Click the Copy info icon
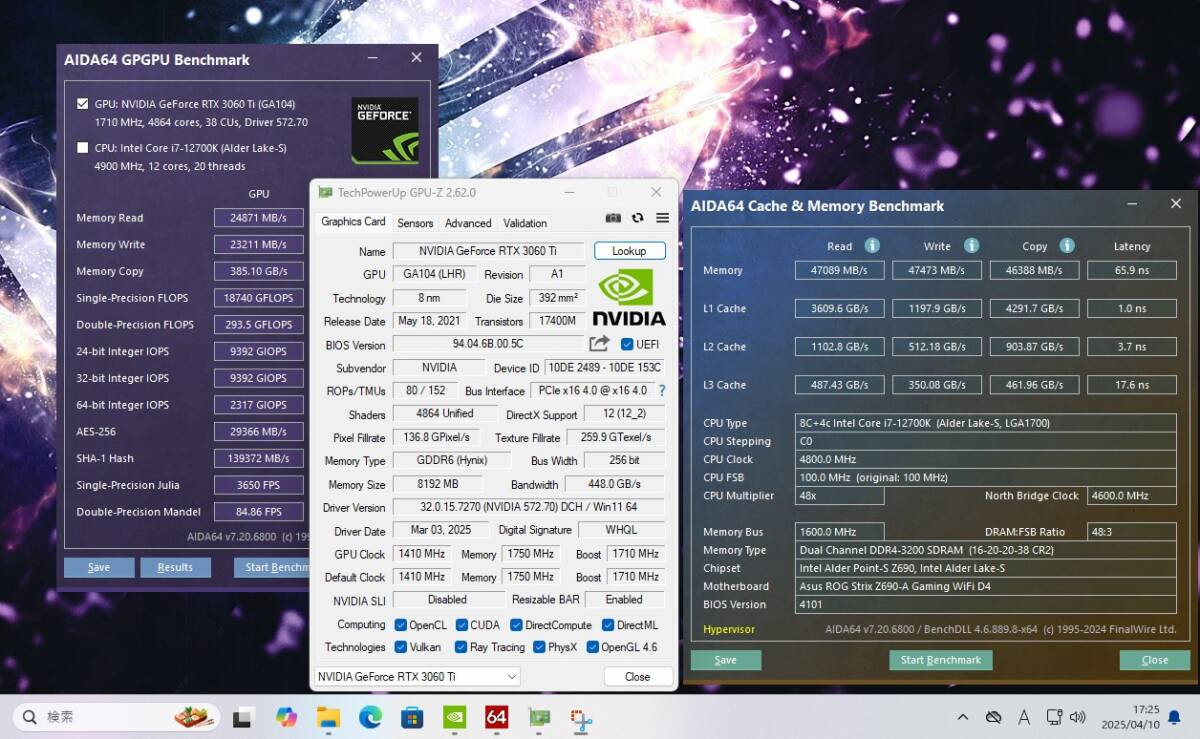The width and height of the screenshot is (1200, 739). (x=1066, y=245)
